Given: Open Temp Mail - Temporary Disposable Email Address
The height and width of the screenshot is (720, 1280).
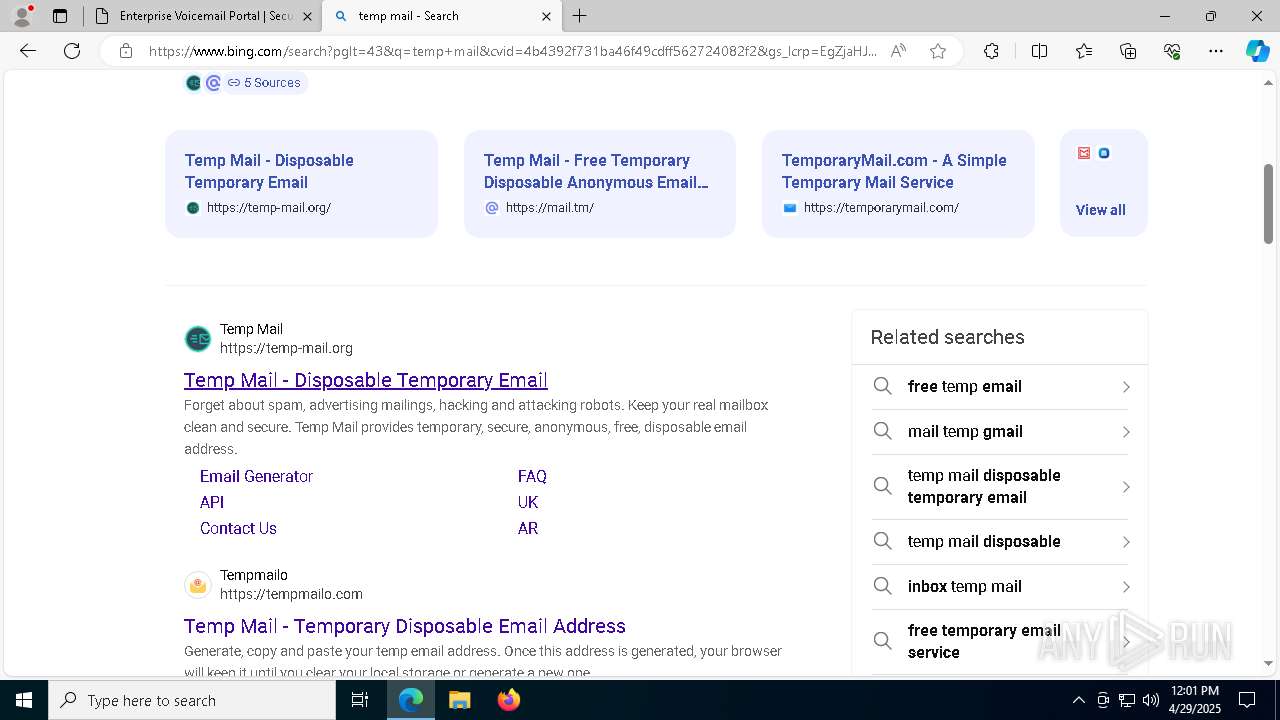Looking at the screenshot, I should tap(405, 626).
